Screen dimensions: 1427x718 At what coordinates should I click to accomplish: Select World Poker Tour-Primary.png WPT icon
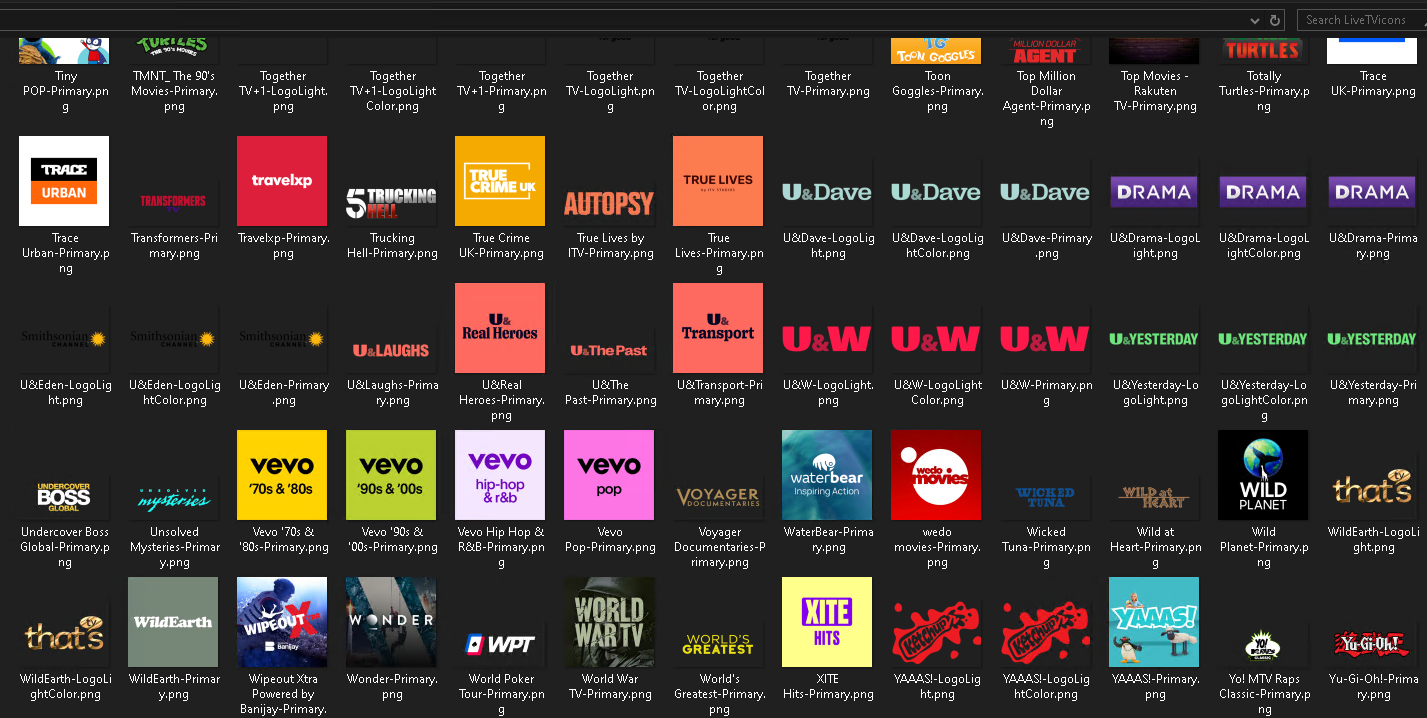click(x=500, y=642)
